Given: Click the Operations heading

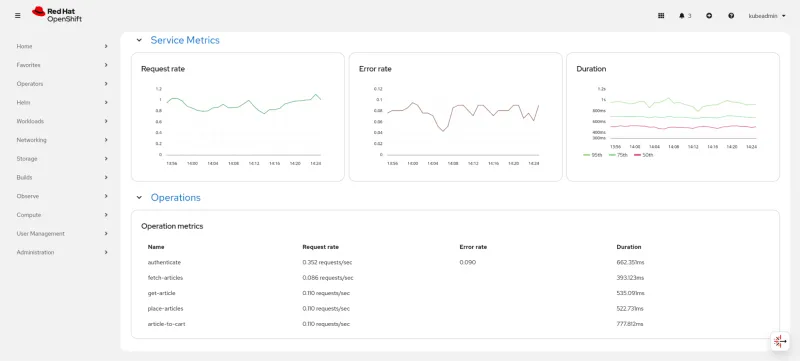Looking at the screenshot, I should 176,198.
